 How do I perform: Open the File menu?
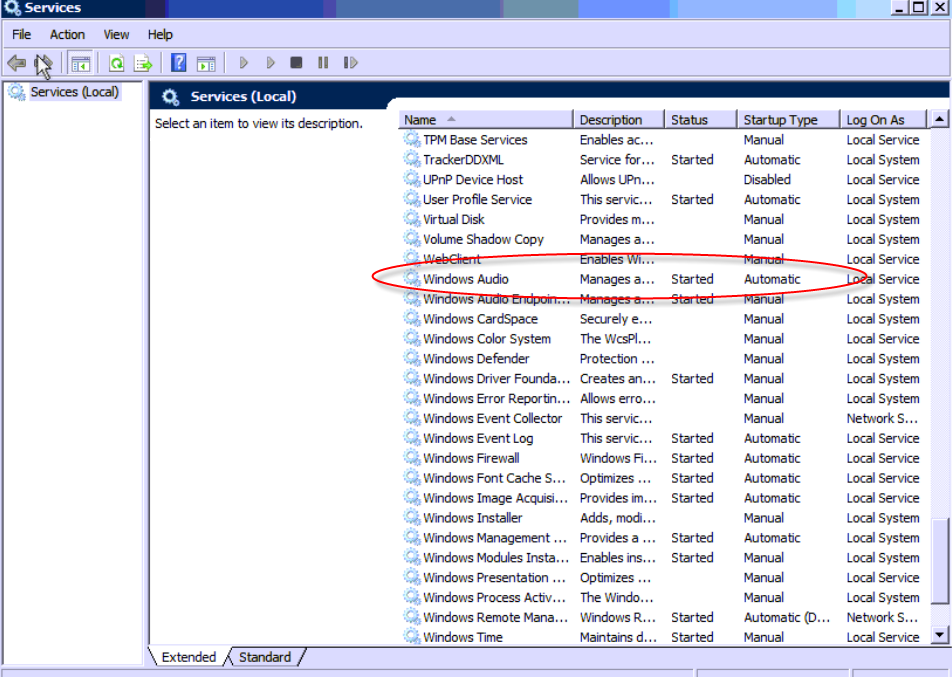pyautogui.click(x=21, y=35)
